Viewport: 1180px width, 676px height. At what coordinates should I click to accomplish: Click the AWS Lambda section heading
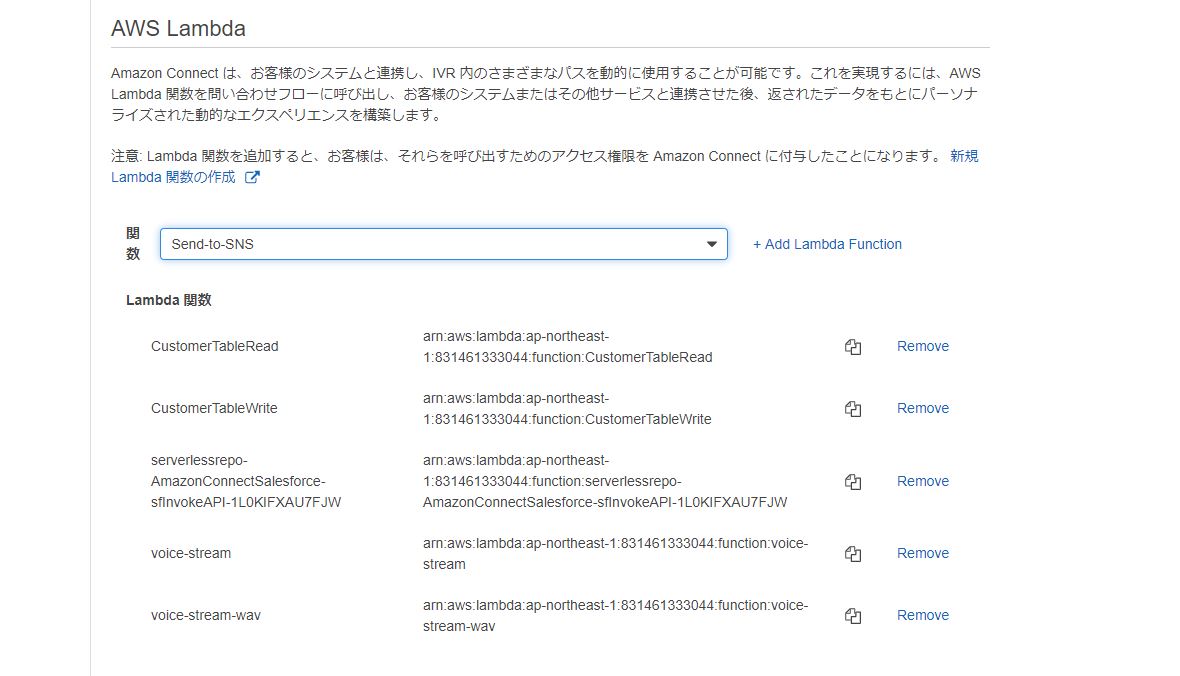point(178,29)
